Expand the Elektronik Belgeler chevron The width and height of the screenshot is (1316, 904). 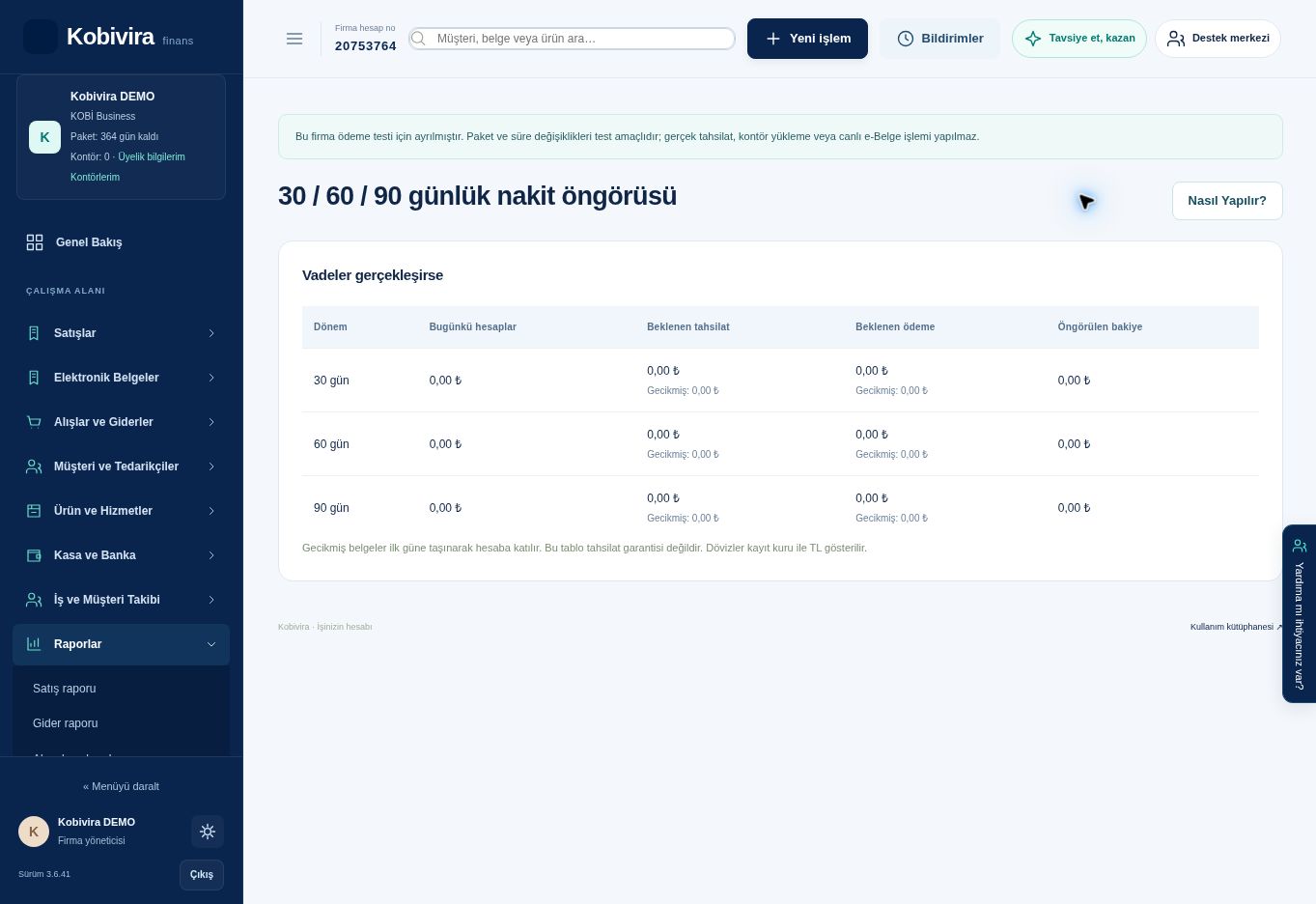coord(211,378)
